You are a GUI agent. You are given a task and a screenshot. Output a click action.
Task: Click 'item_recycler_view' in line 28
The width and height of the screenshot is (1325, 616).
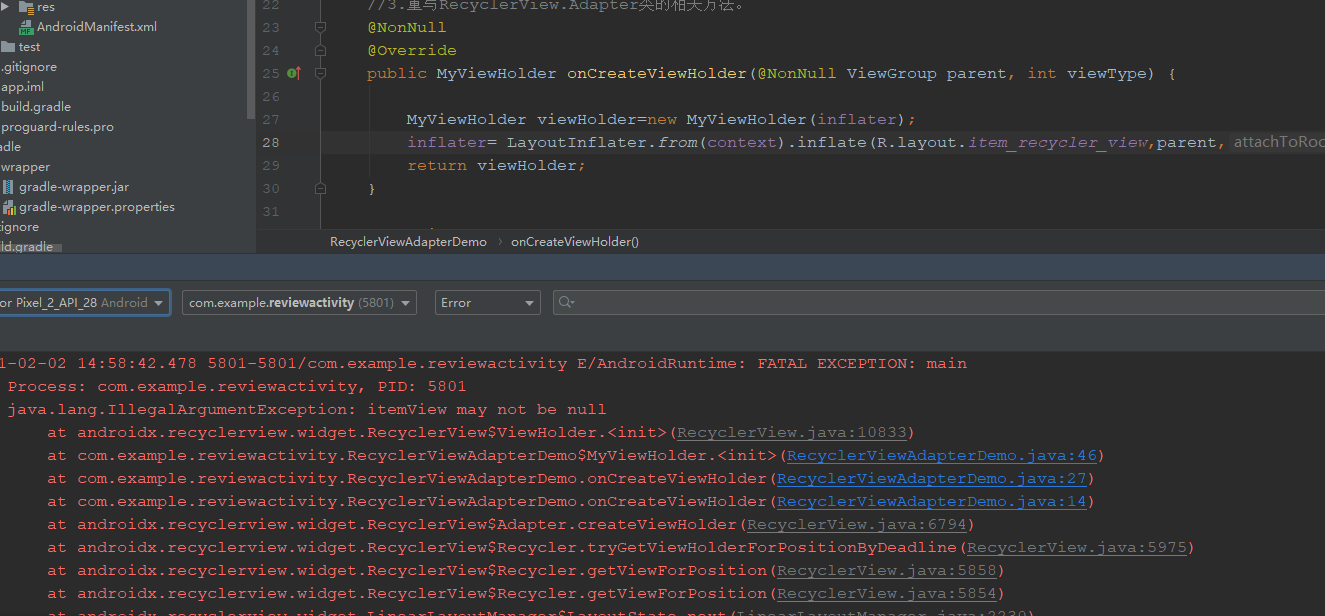pyautogui.click(x=1058, y=142)
